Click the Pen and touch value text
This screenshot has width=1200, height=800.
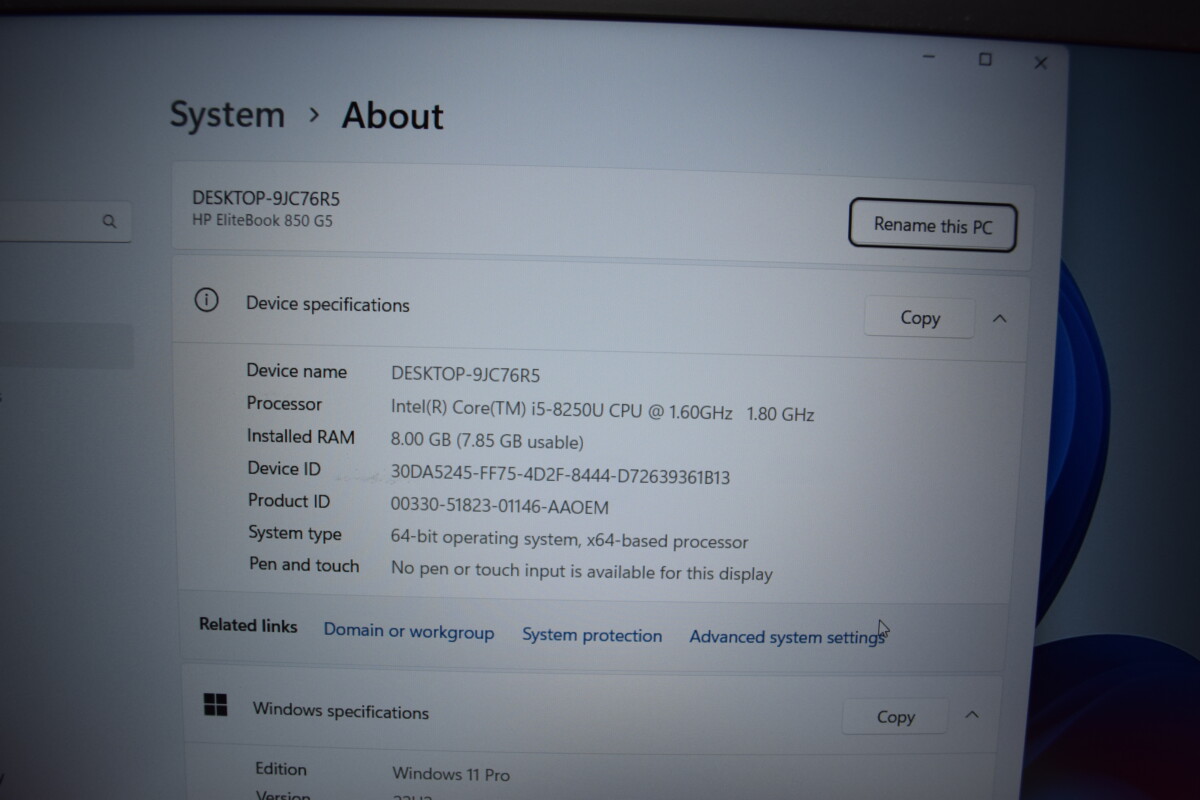(x=581, y=572)
